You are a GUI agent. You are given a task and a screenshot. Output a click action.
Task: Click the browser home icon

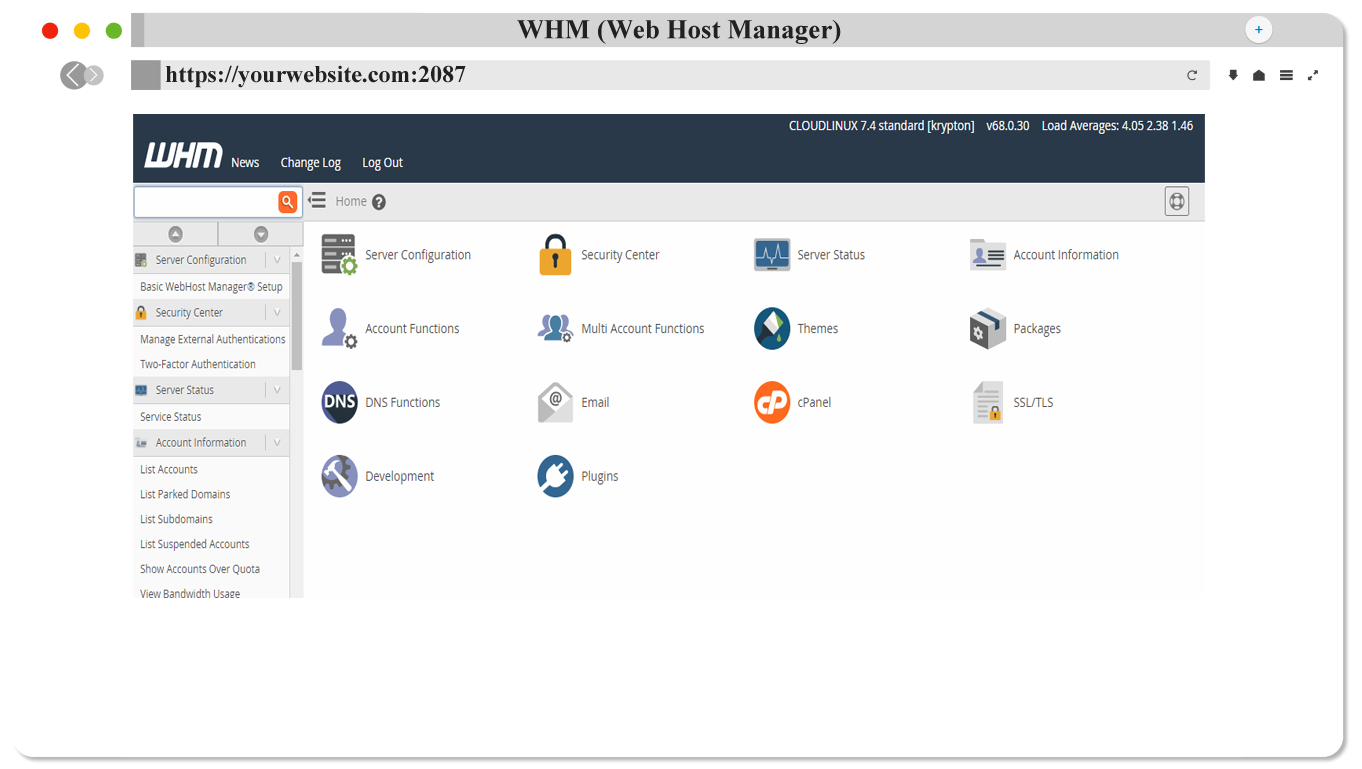(x=1259, y=75)
